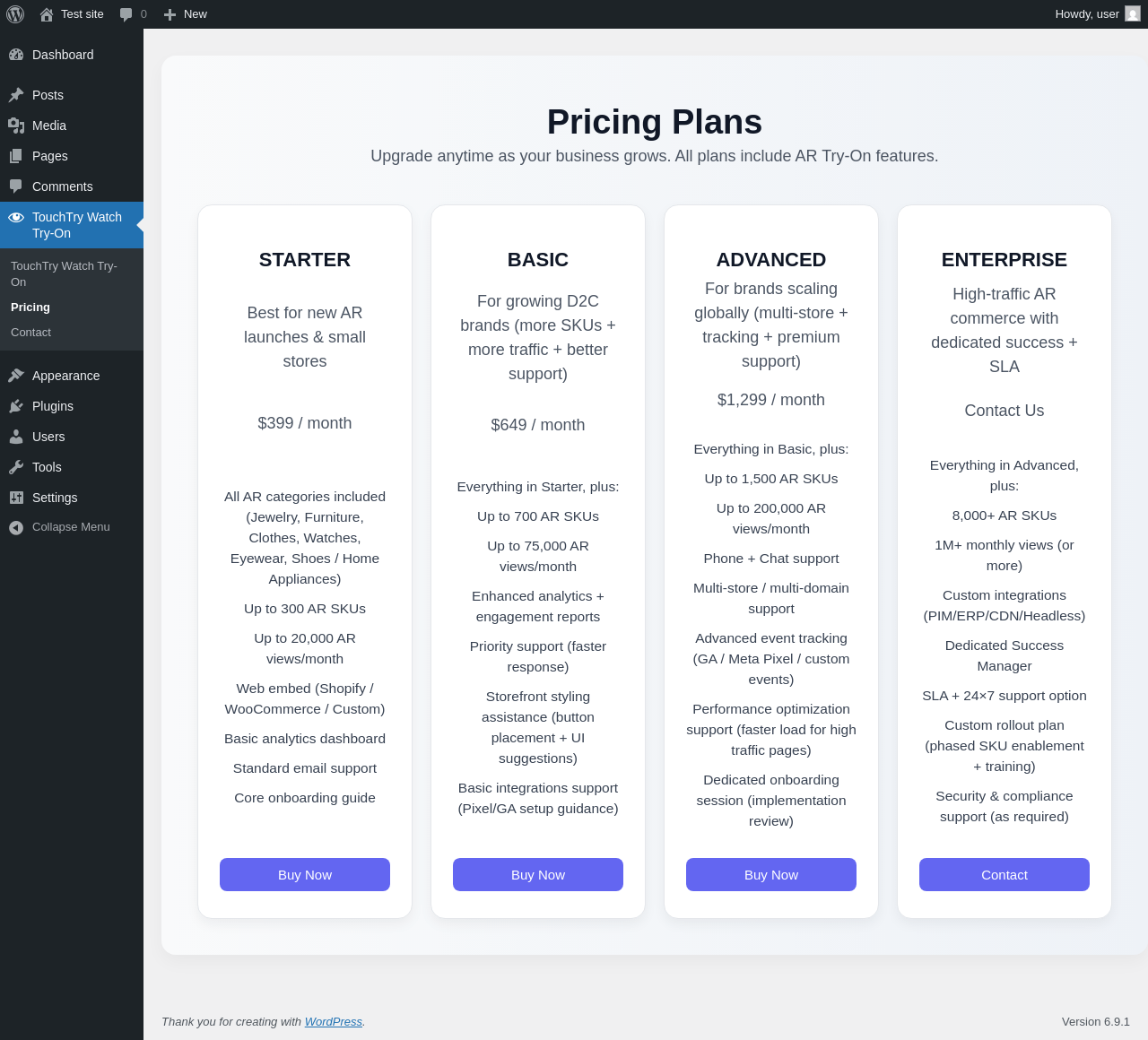The image size is (1148, 1040).
Task: Click the Dashboard gauge icon
Action: [16, 55]
